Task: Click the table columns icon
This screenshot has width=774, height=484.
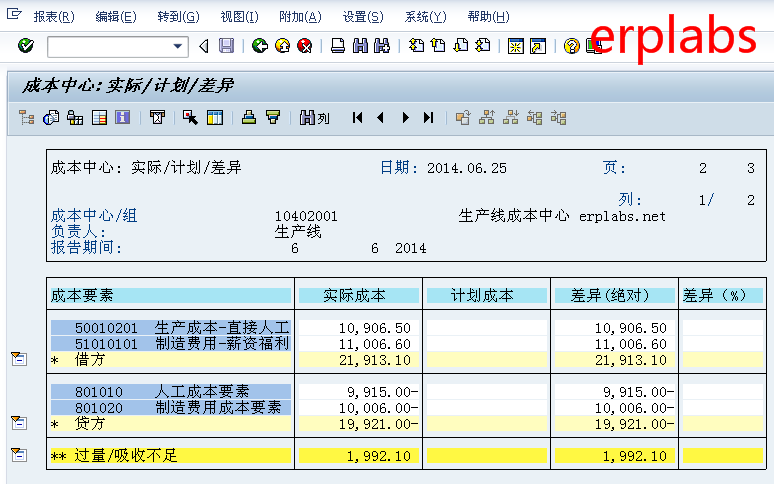Action: coord(215,117)
